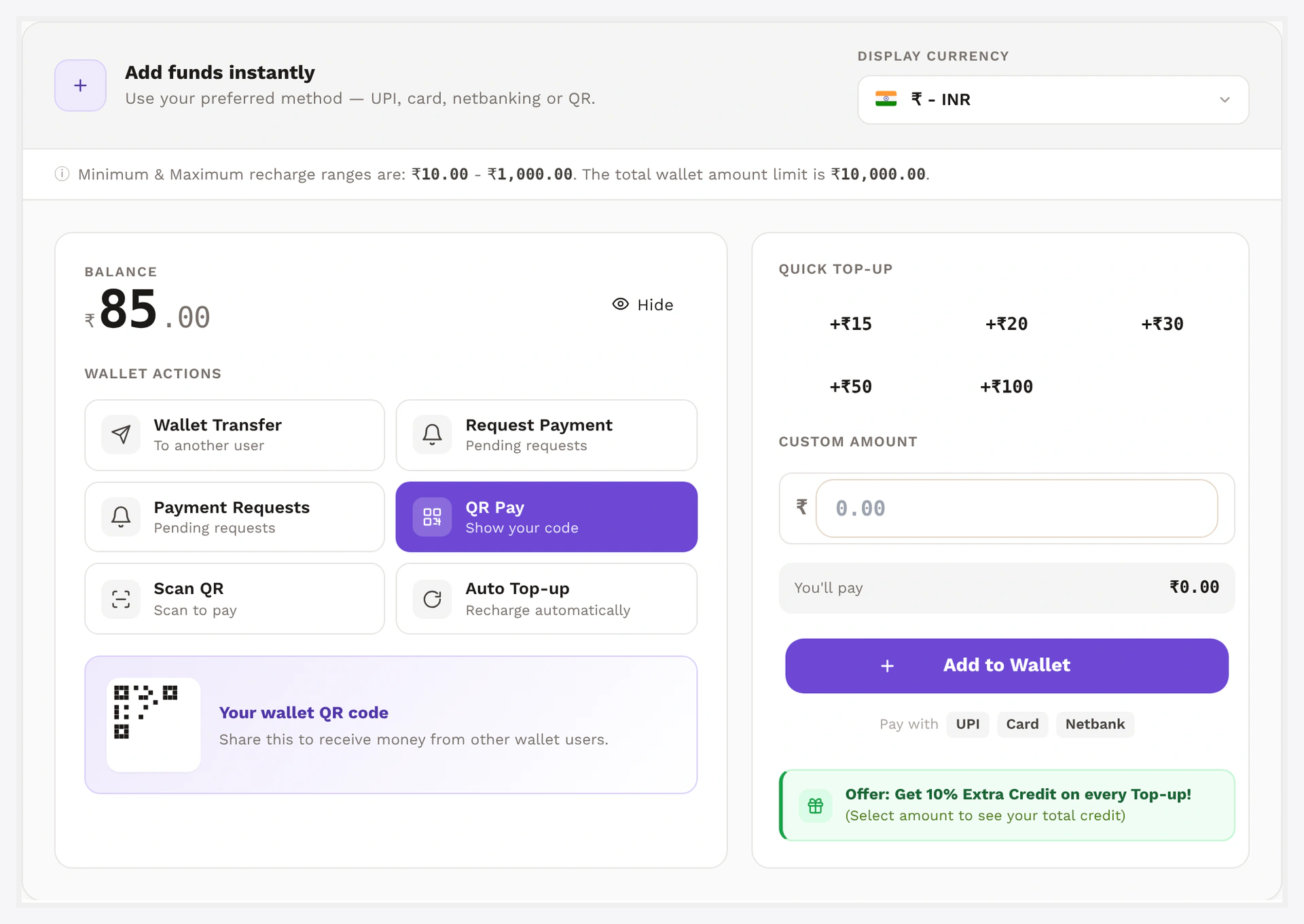Click the QR grid icon on QR Pay
Image resolution: width=1304 pixels, height=924 pixels.
pos(432,517)
